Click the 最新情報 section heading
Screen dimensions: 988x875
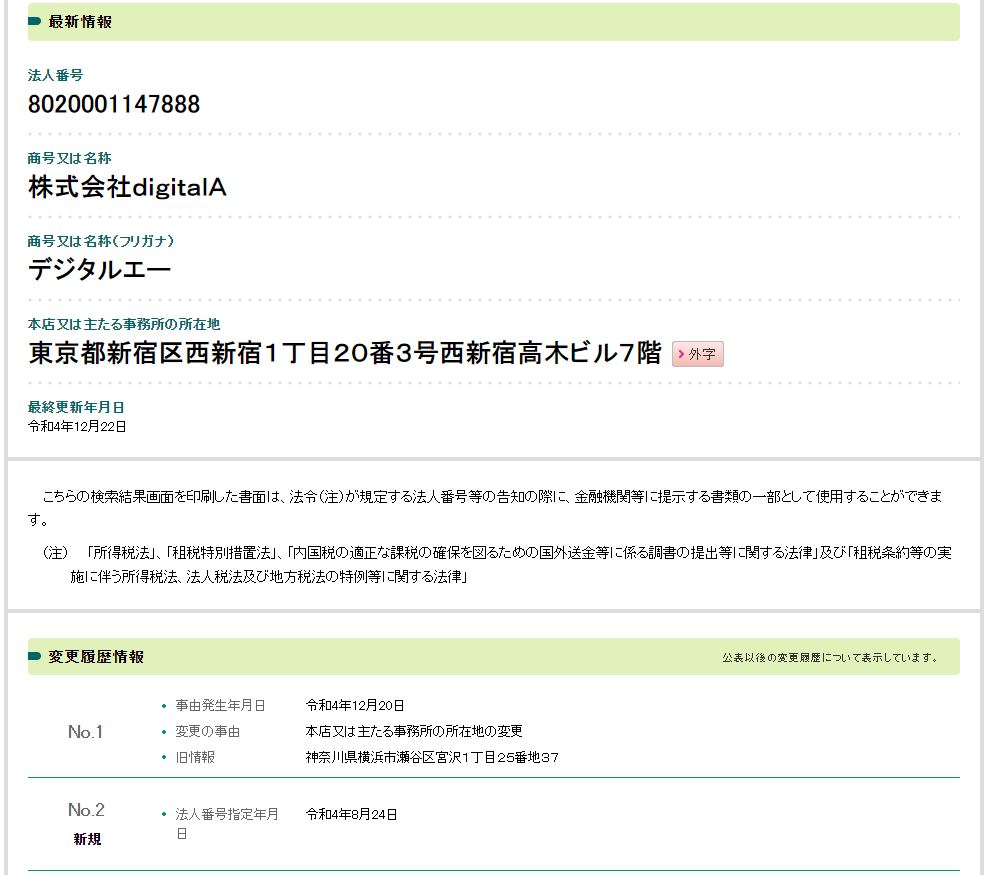point(80,22)
